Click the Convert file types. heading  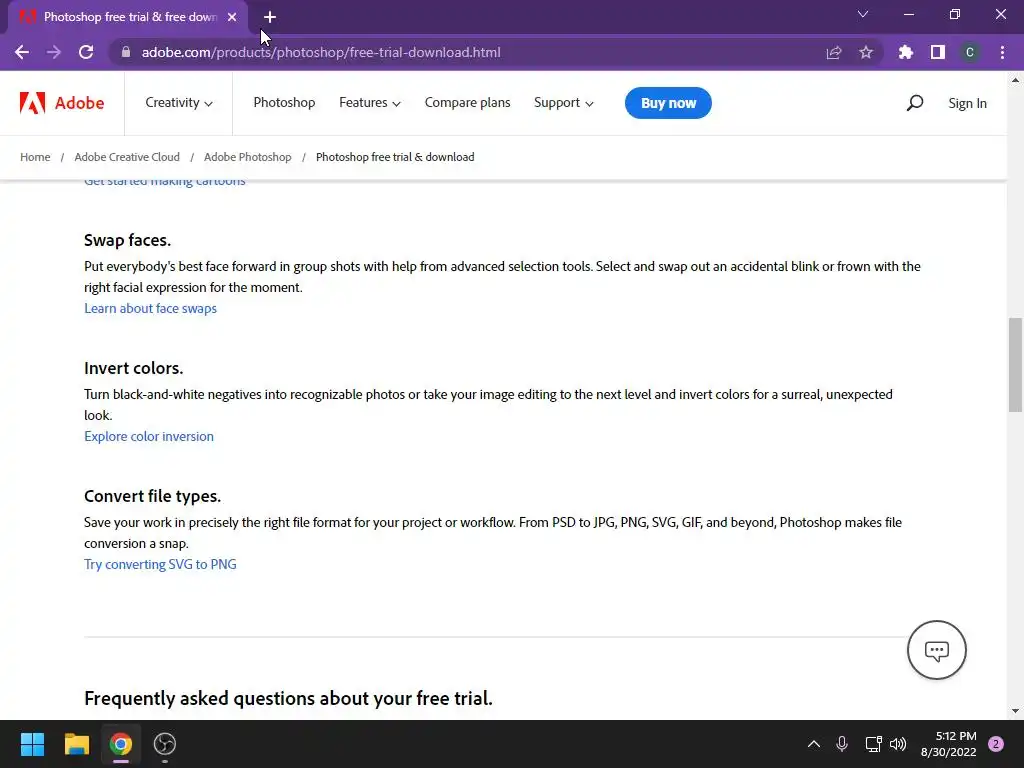pos(152,496)
